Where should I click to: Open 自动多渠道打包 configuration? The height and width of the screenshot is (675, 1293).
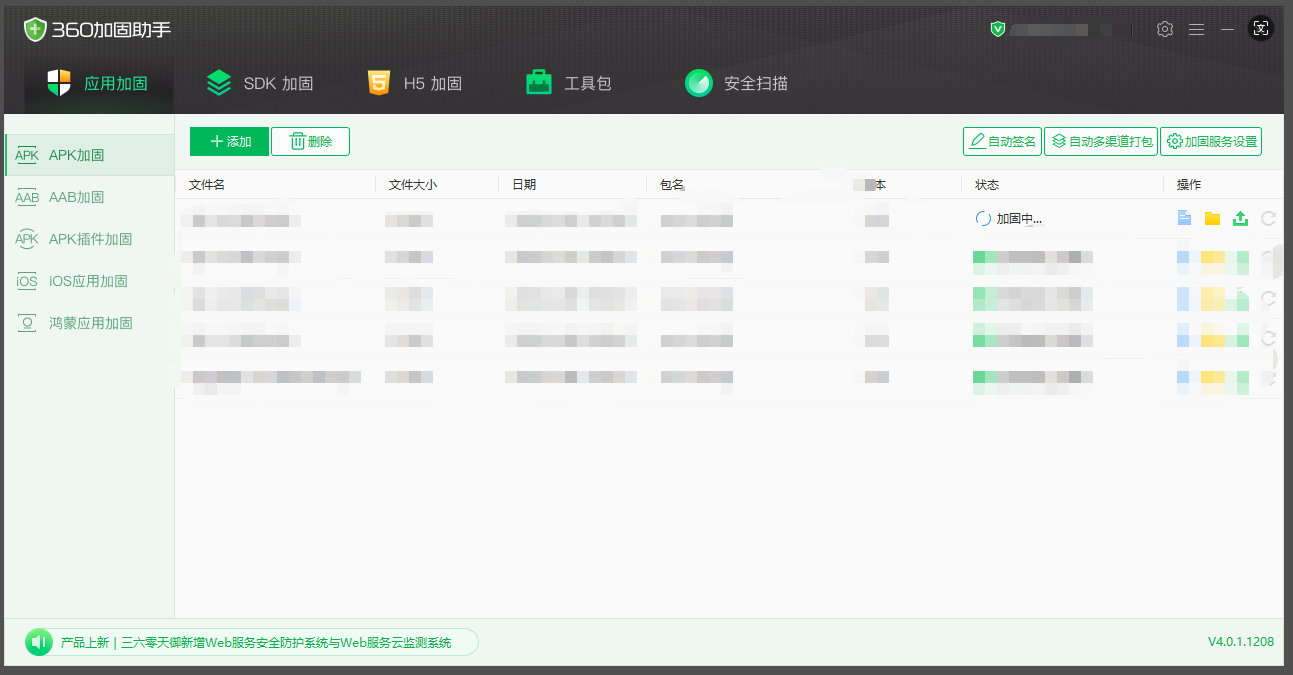click(x=1100, y=142)
